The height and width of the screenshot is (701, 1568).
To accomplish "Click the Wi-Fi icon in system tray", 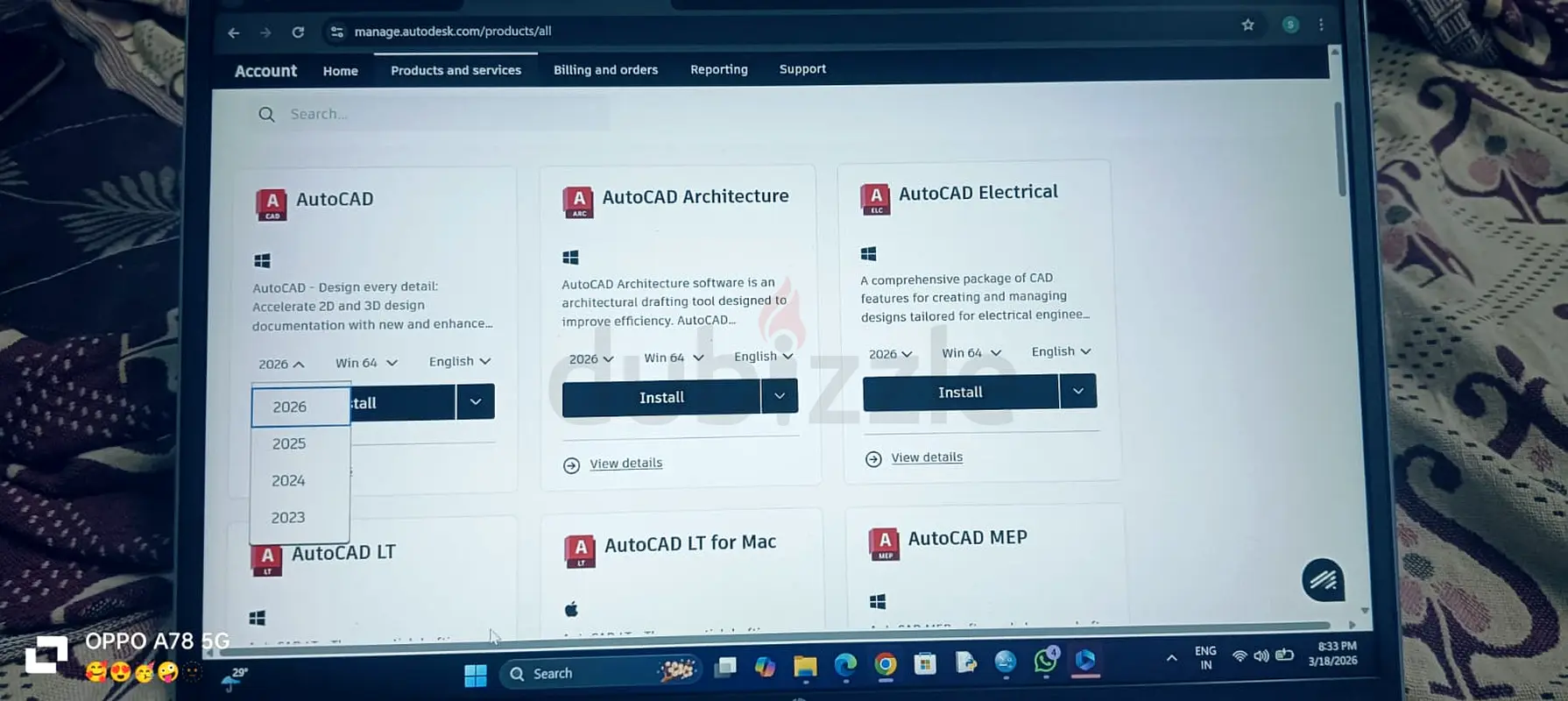I will point(1240,656).
